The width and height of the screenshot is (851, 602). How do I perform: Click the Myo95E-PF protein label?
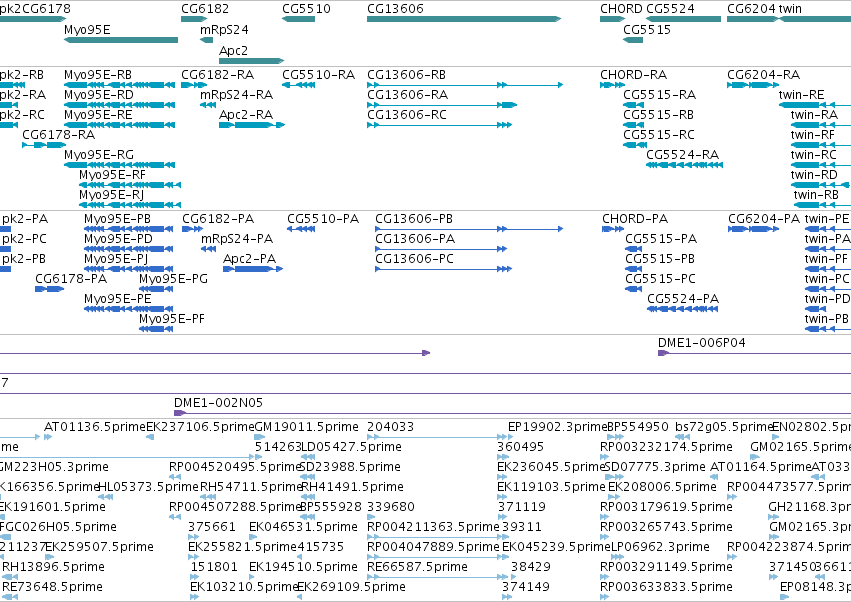pyautogui.click(x=172, y=319)
